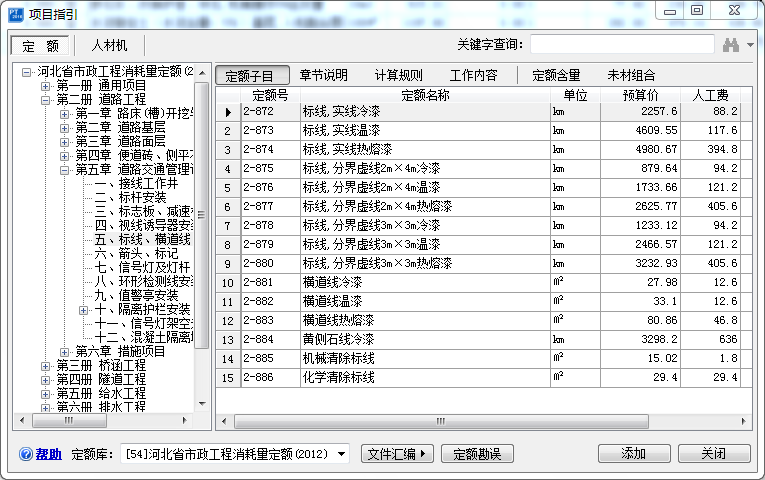Expand 第二章 道路基层 node
This screenshot has width=765, height=480.
click(64, 128)
